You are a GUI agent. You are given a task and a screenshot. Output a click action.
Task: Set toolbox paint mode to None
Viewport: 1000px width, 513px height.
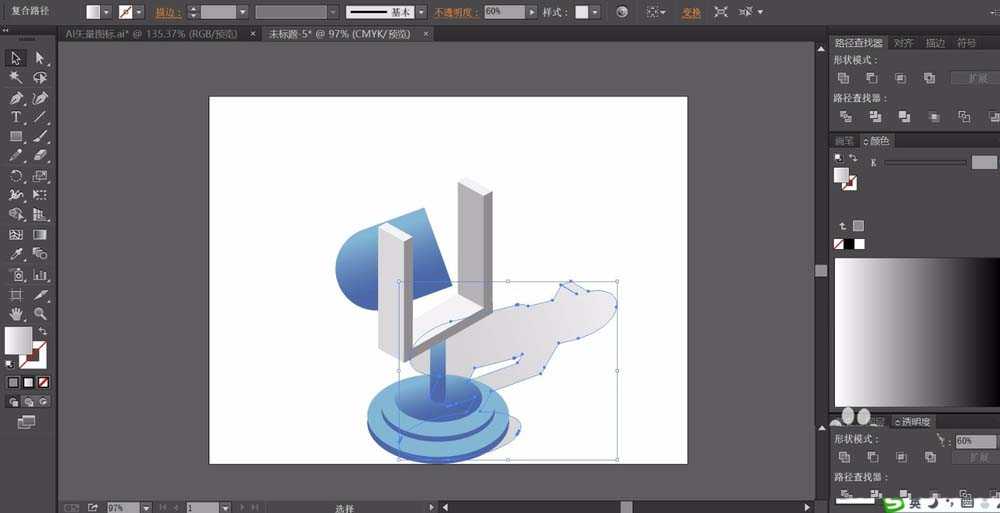tap(44, 382)
